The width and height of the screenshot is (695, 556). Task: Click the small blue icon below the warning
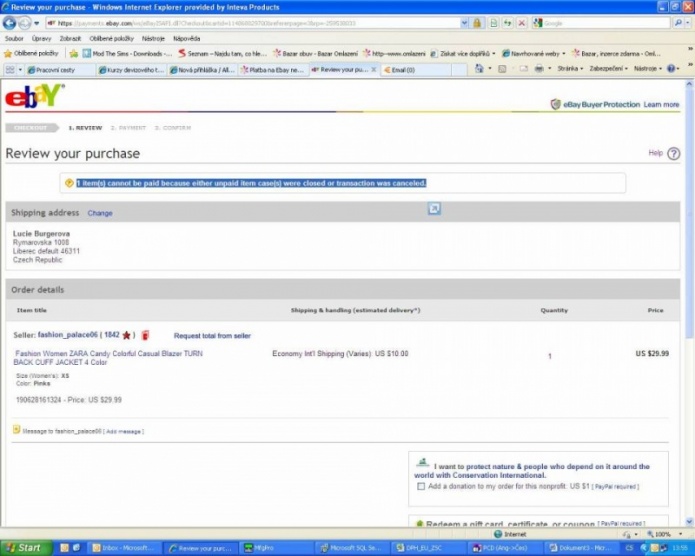pyautogui.click(x=434, y=208)
